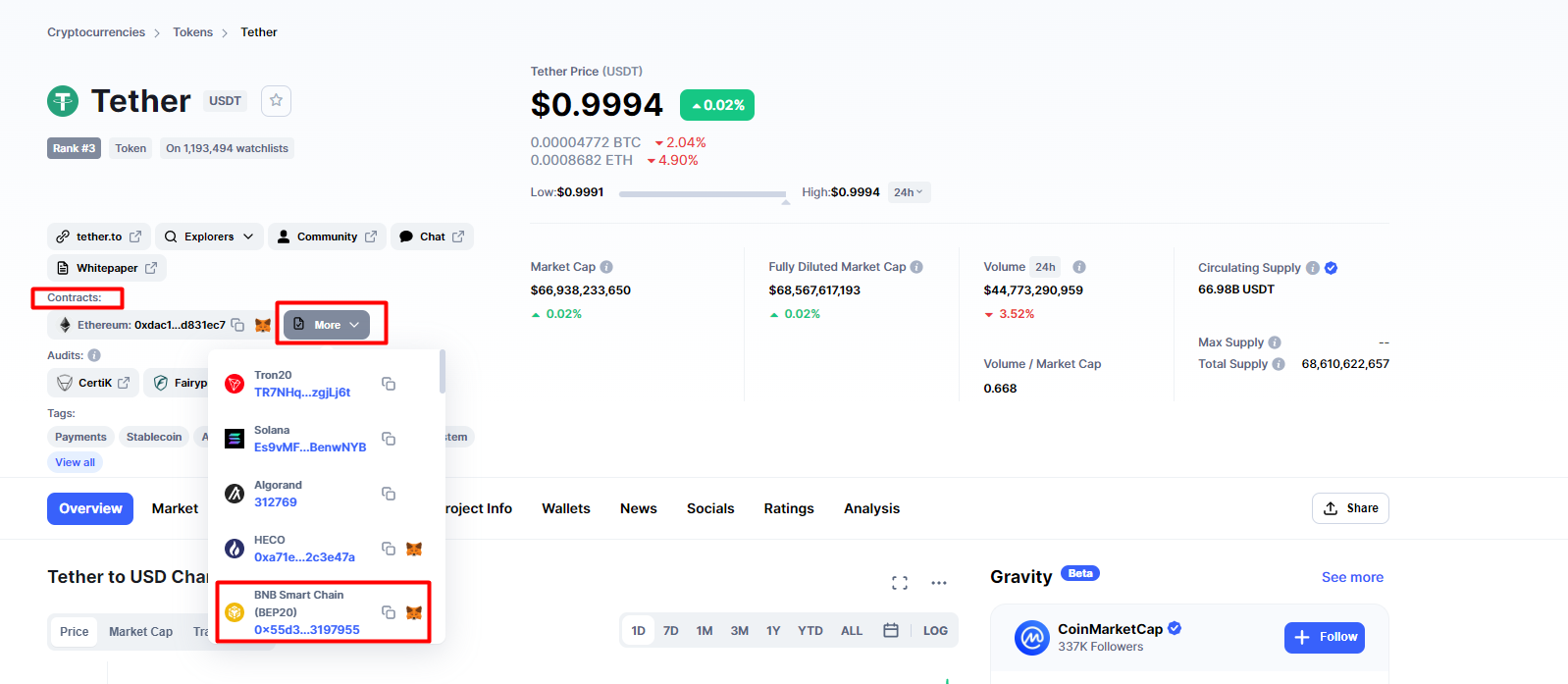Image resolution: width=1568 pixels, height=684 pixels.
Task: Select the 1D chart range
Action: click(639, 630)
